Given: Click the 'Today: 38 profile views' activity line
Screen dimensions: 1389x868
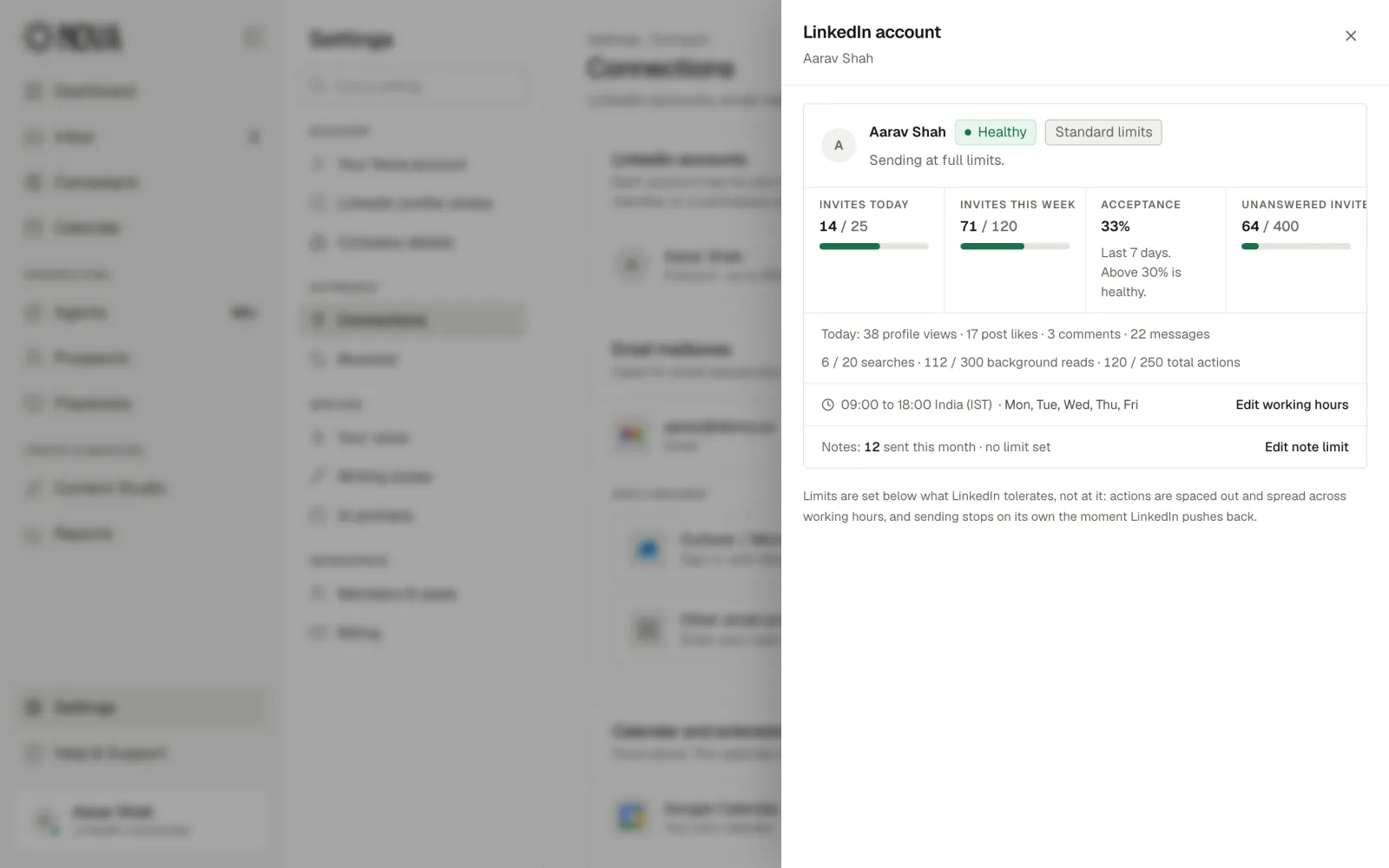Looking at the screenshot, I should (1016, 334).
